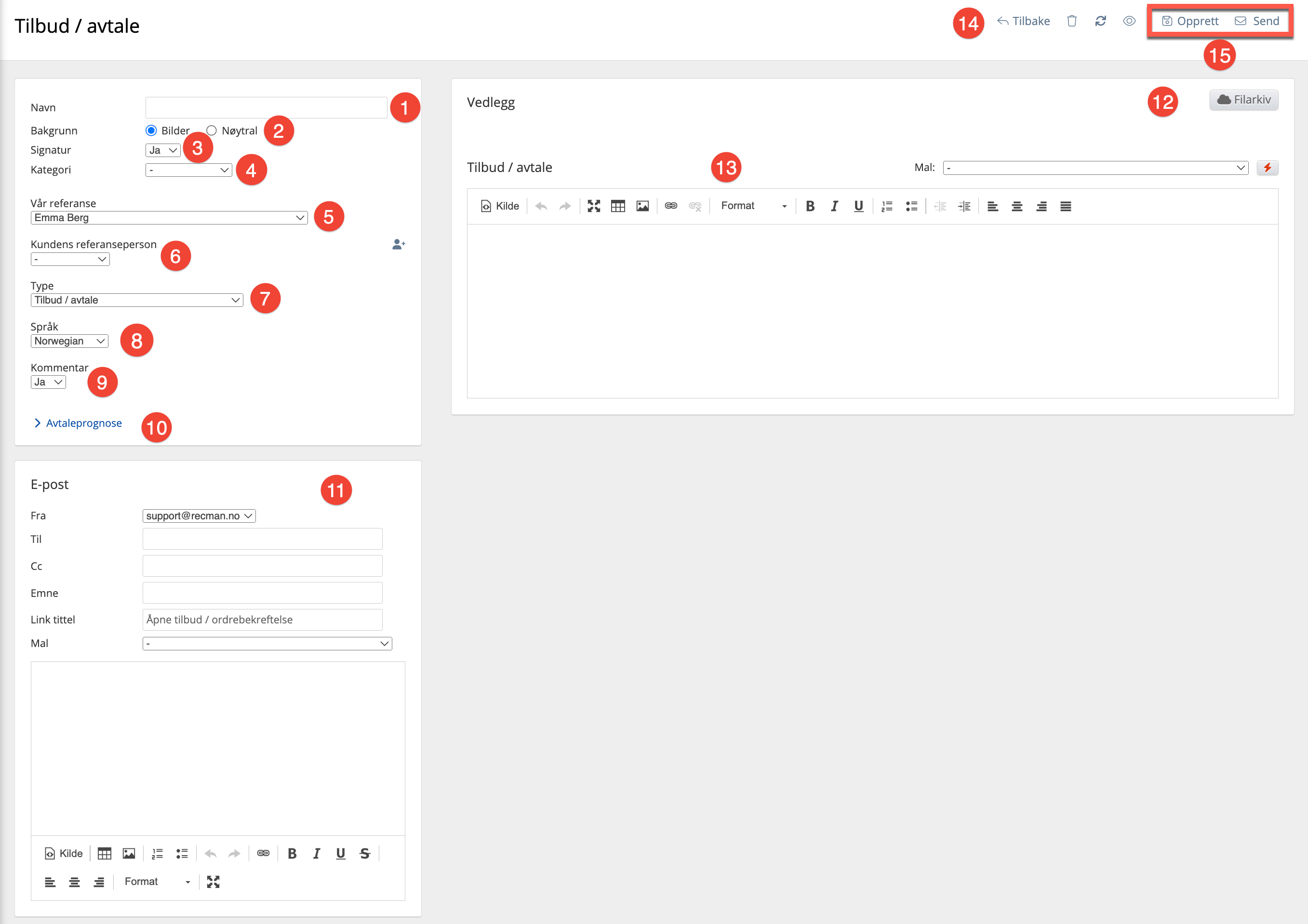Viewport: 1308px width, 924px height.
Task: Click the Navn input field
Action: (266, 107)
